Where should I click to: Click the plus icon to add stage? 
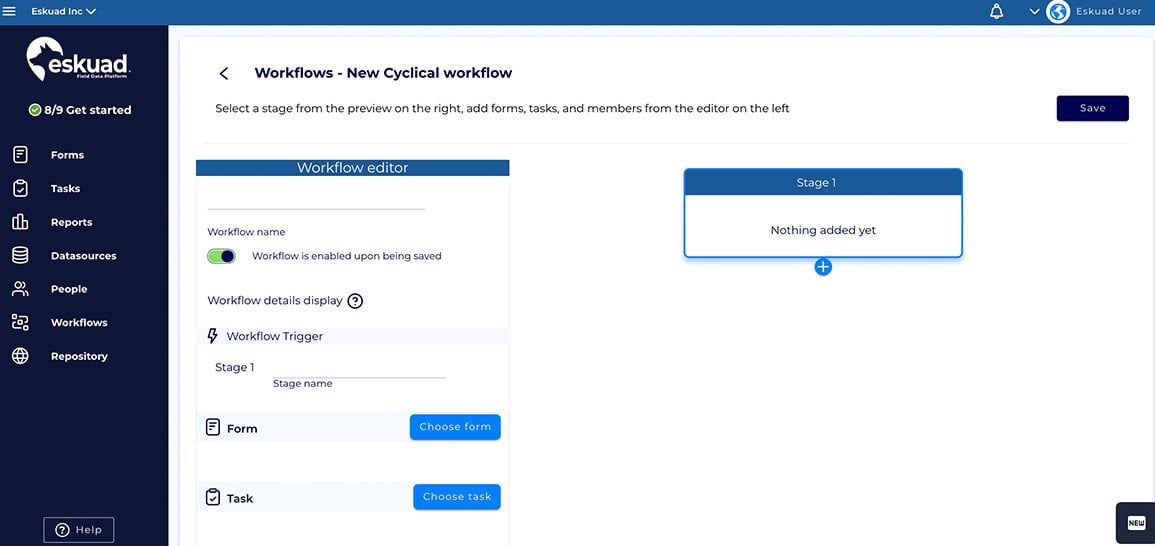[823, 267]
